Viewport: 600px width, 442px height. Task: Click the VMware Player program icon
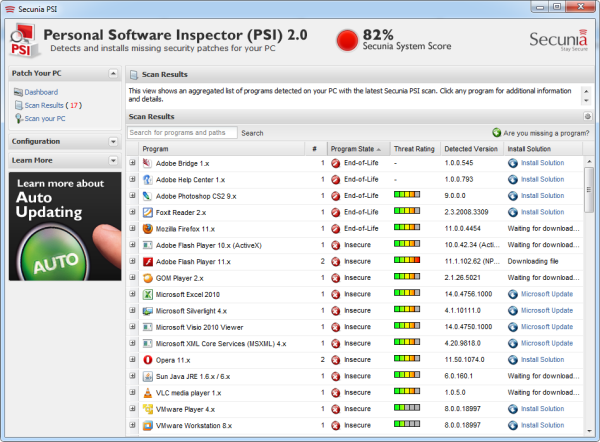pos(147,409)
